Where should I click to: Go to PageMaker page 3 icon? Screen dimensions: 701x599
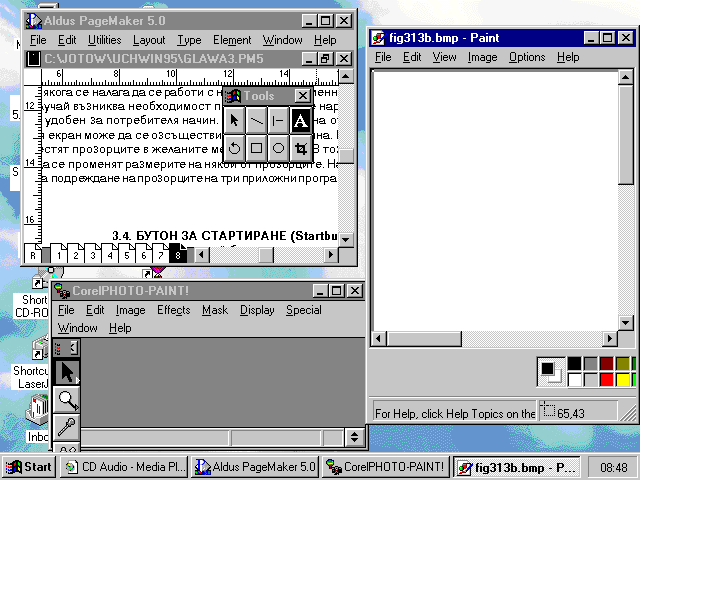93,253
